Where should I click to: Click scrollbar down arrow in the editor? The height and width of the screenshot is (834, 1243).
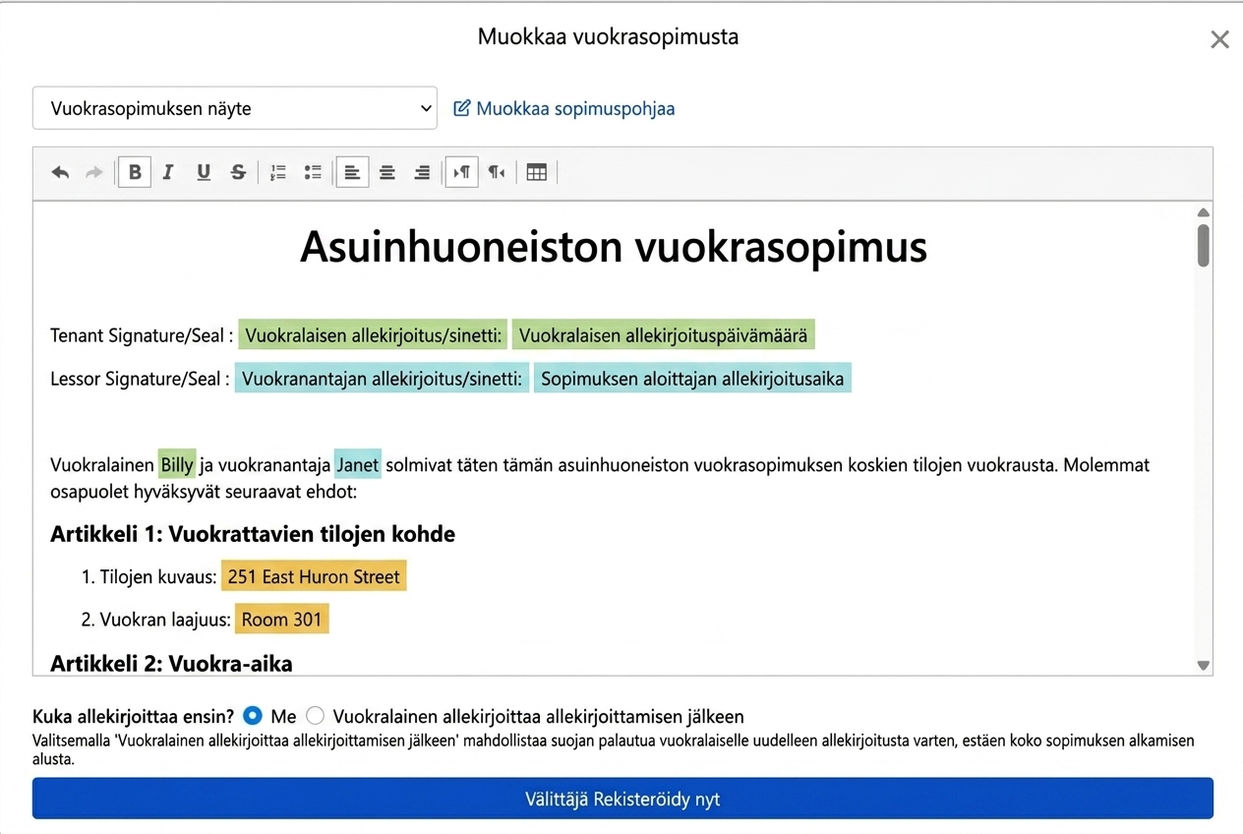coord(1203,665)
